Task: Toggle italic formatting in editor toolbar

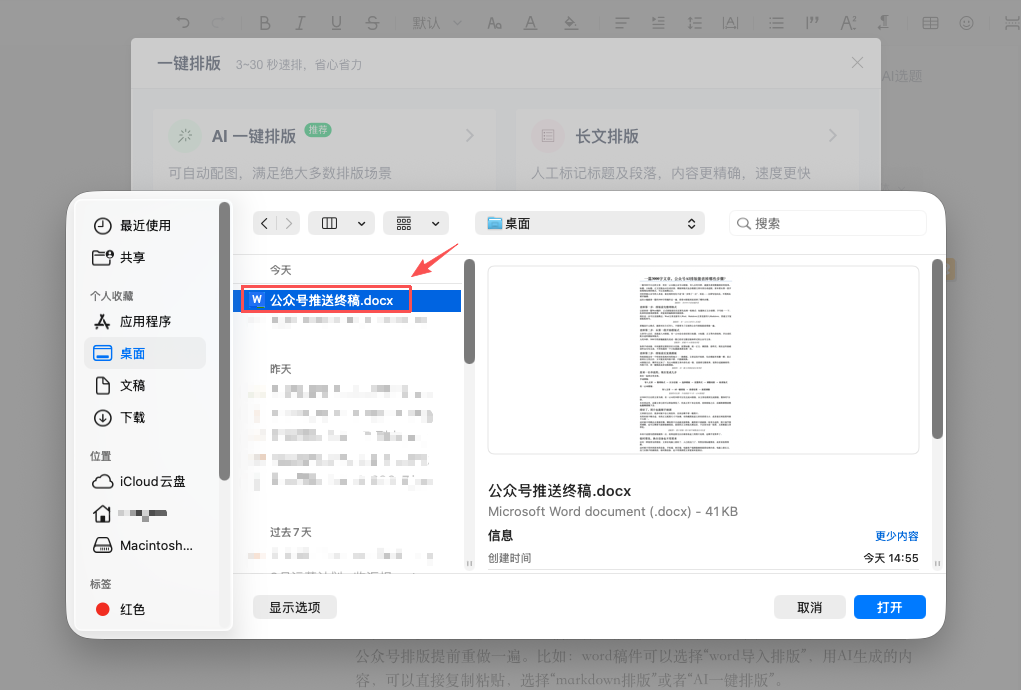Action: coord(300,23)
